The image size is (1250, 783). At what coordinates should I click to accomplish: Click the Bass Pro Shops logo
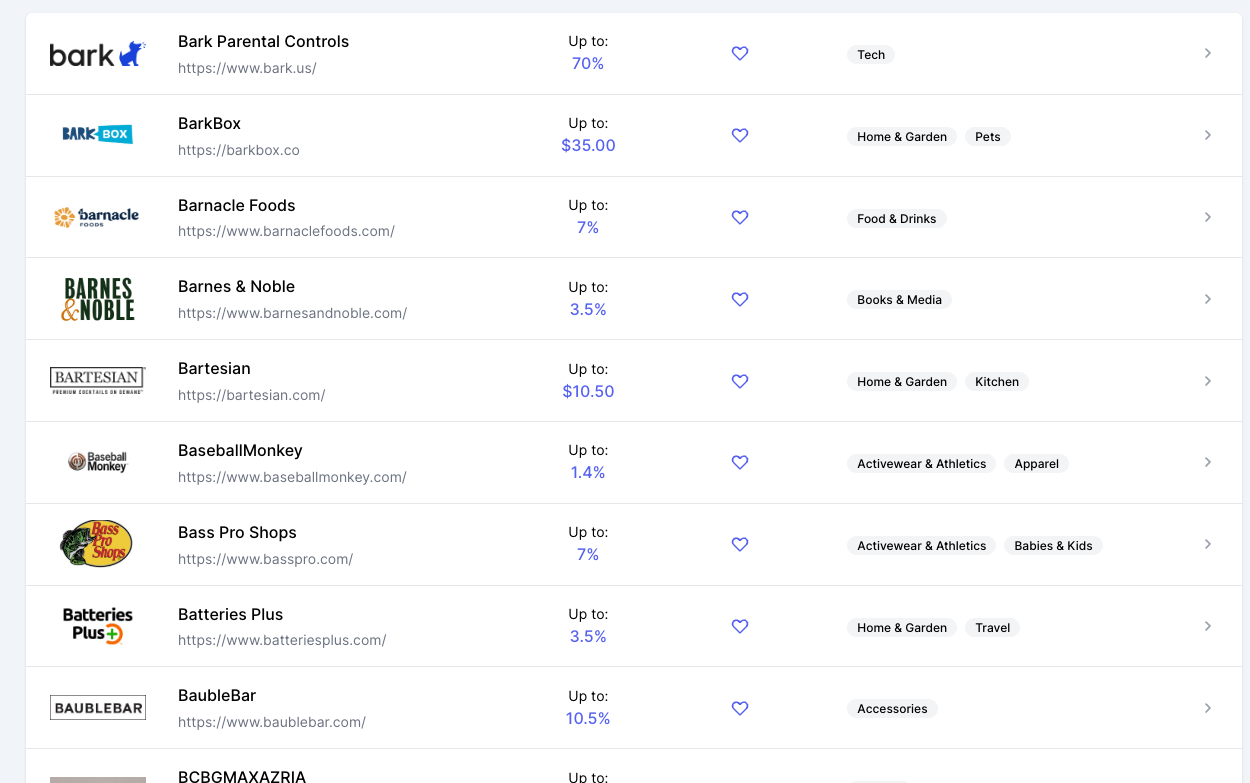(97, 544)
